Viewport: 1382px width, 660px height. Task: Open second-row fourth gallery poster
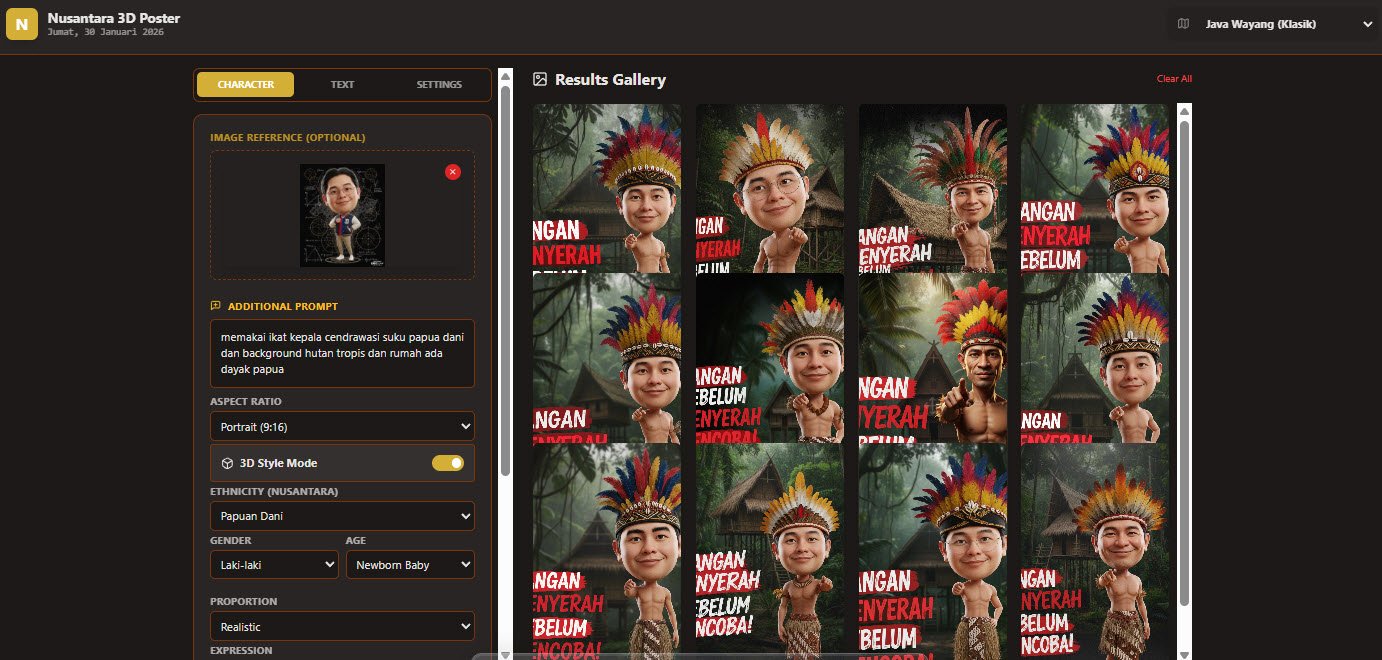pos(1095,358)
